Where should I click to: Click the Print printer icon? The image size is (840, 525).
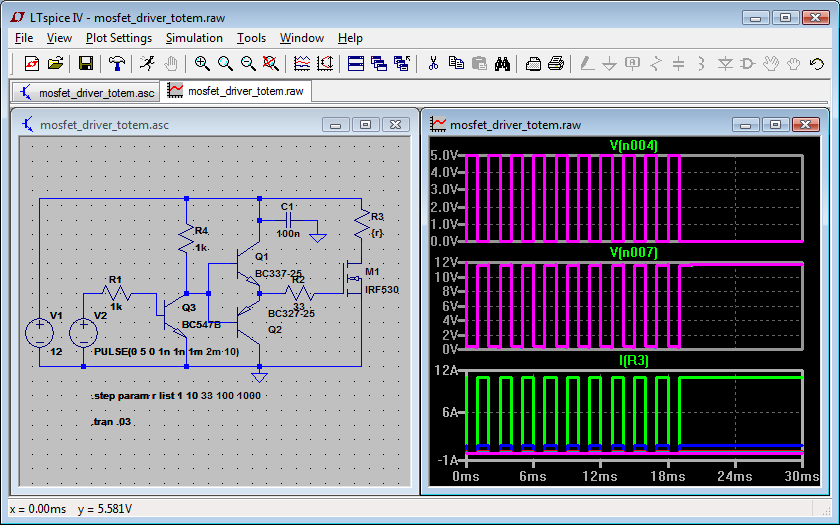click(x=556, y=64)
